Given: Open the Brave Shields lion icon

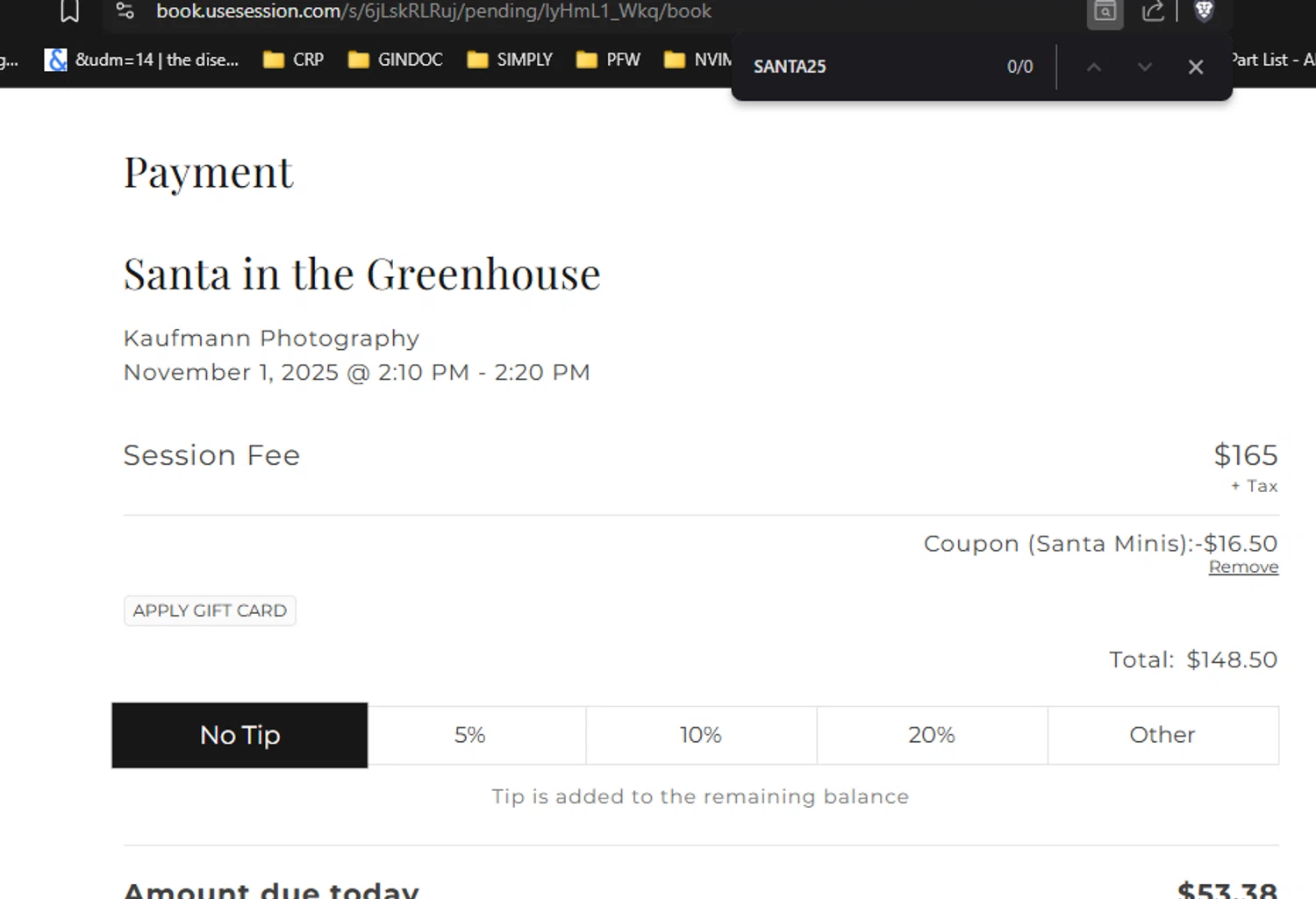Looking at the screenshot, I should pos(1204,11).
